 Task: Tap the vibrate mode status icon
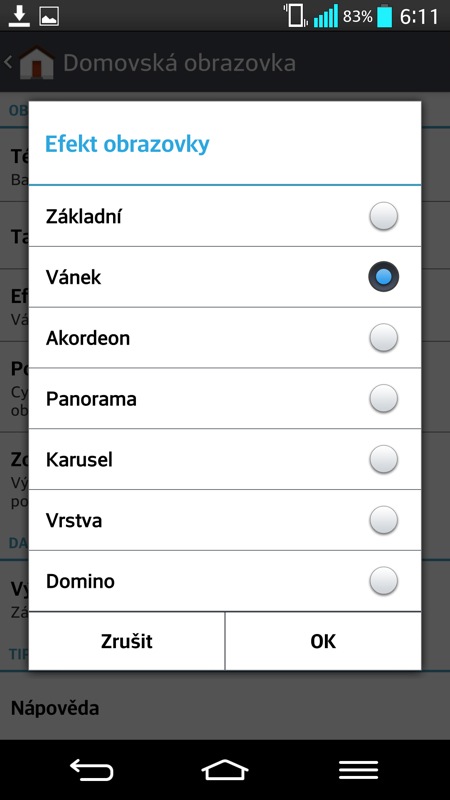click(295, 16)
